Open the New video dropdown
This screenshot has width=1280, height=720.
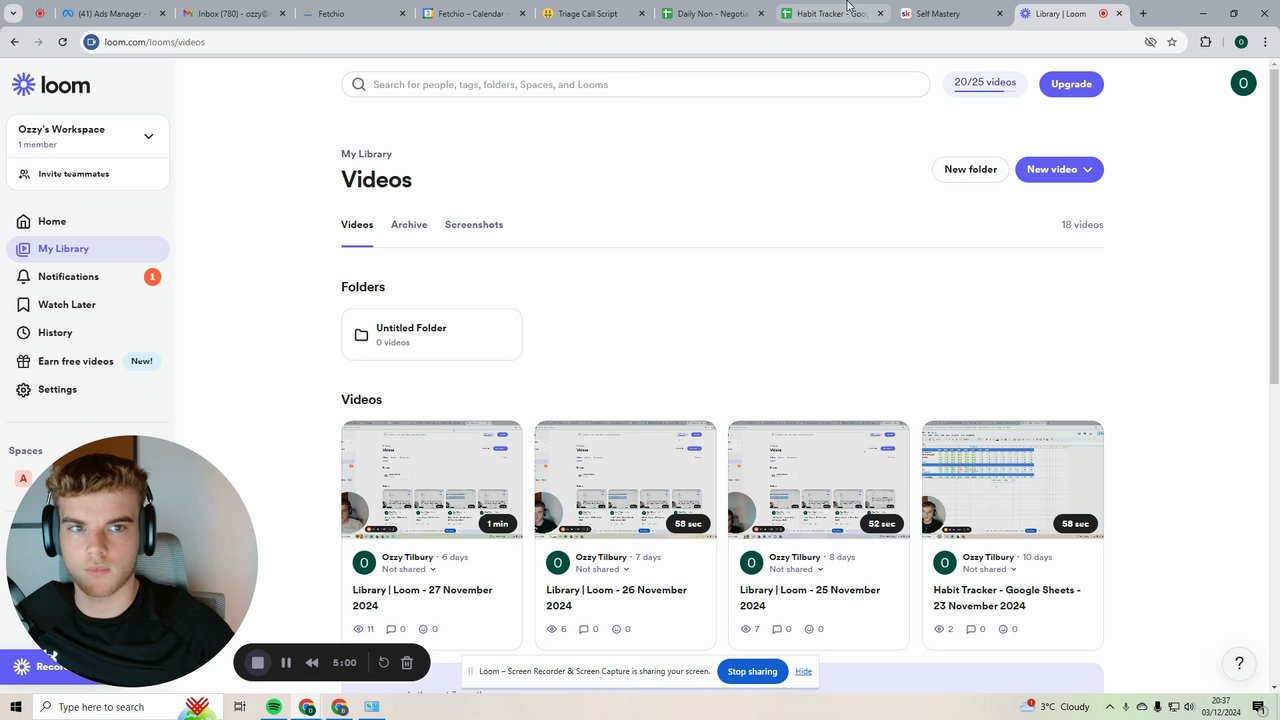(1059, 169)
